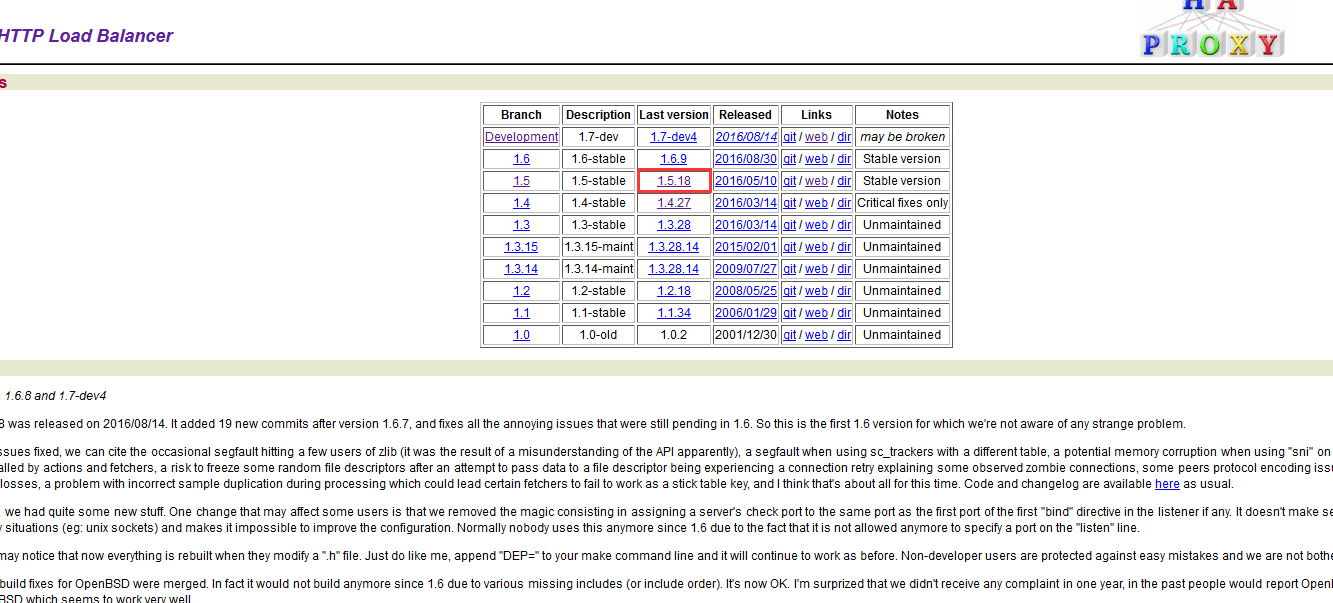The image size is (1333, 603).
Task: Open the 2006/01/29 release date link
Action: tap(746, 313)
